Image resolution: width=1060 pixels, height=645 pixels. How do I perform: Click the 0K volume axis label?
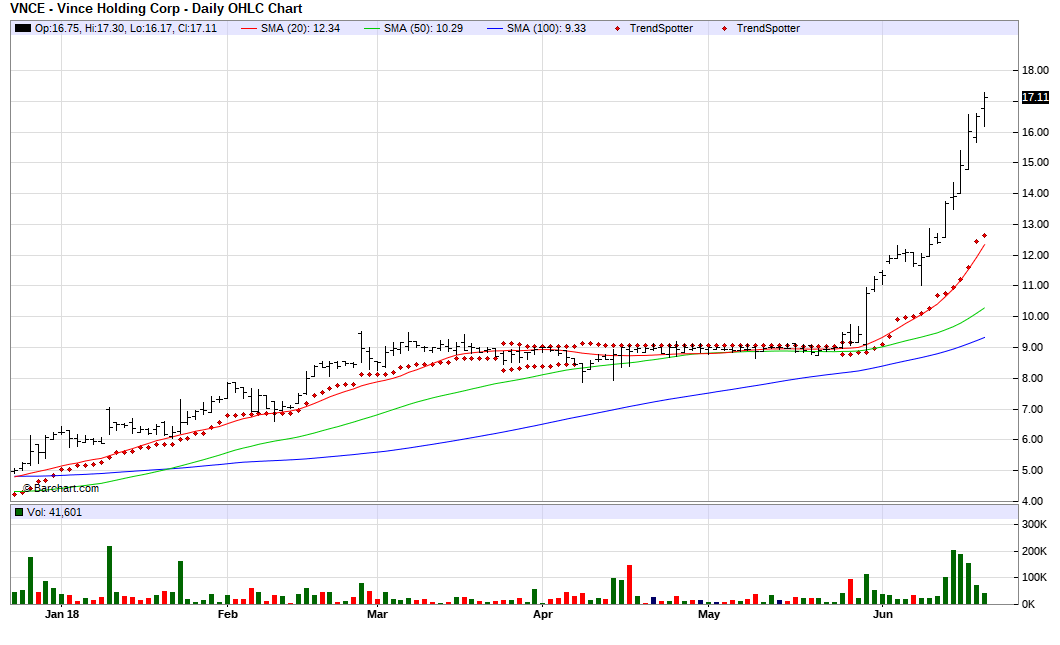[1028, 604]
